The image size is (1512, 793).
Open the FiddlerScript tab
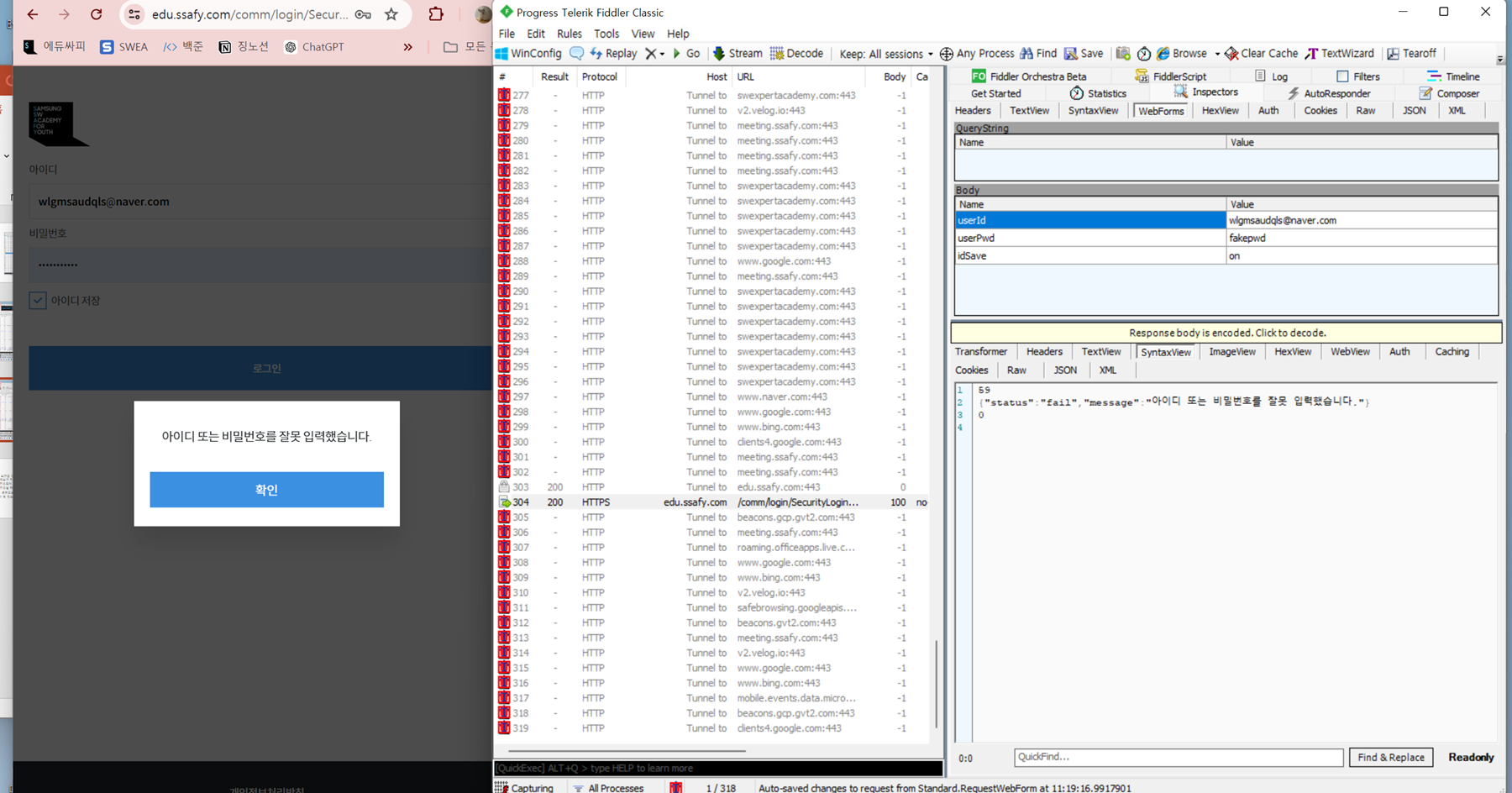coord(1170,76)
